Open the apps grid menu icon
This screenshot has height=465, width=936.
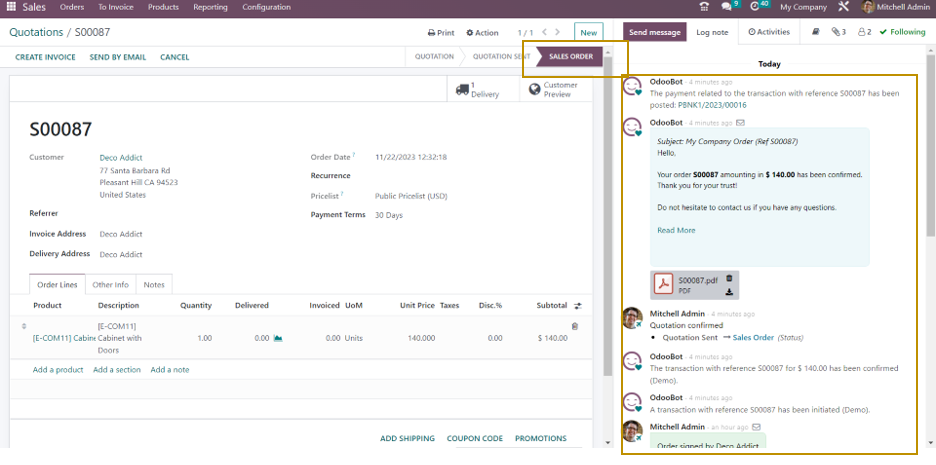pyautogui.click(x=11, y=7)
